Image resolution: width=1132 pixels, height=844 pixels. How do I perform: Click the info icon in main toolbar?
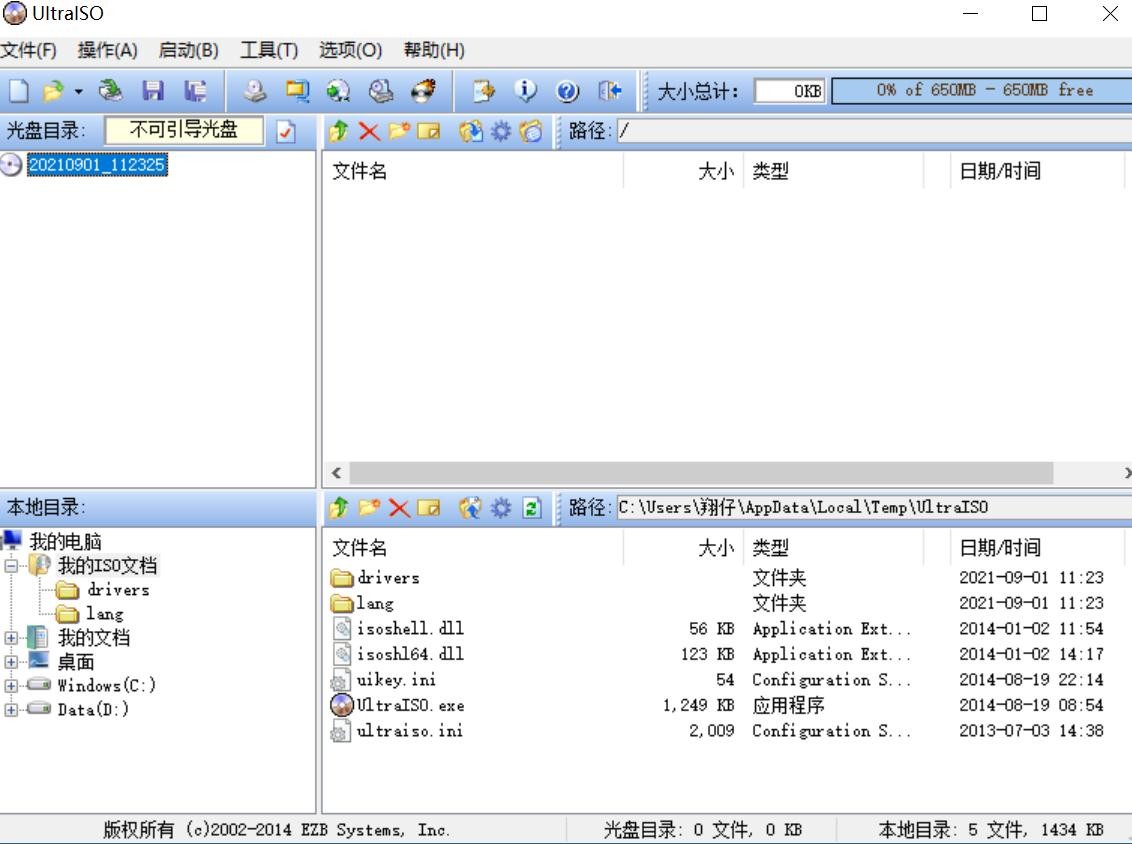[526, 91]
